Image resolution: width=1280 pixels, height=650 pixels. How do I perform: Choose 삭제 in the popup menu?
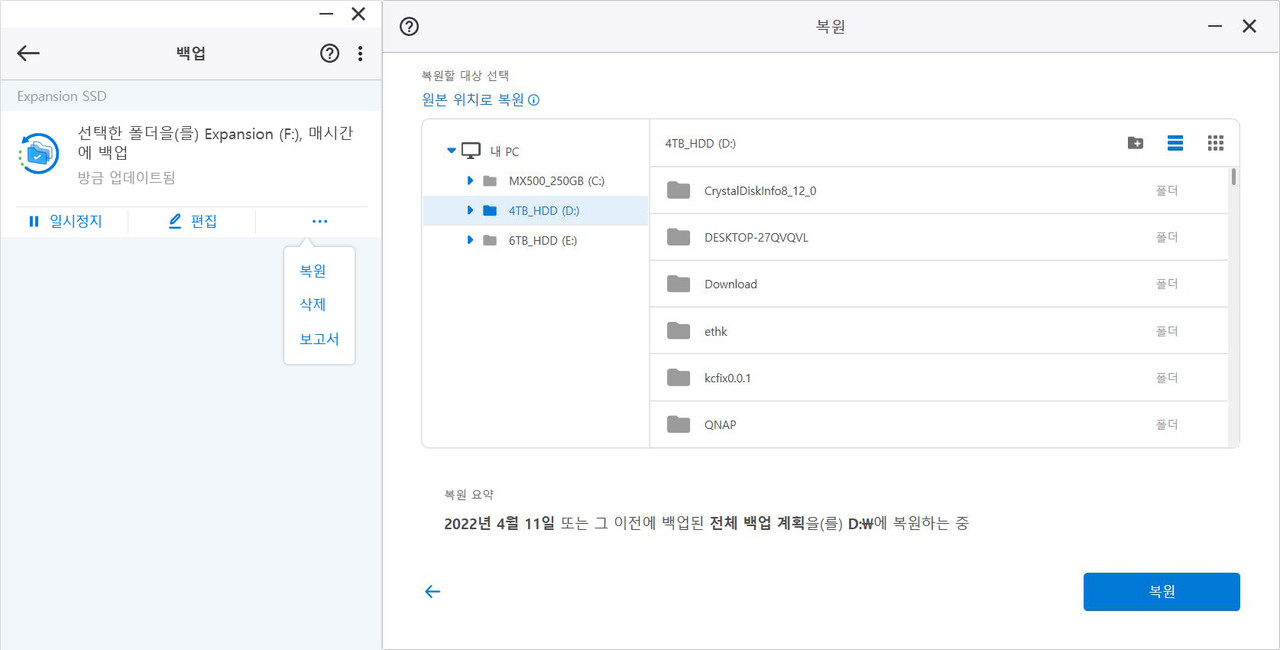313,305
